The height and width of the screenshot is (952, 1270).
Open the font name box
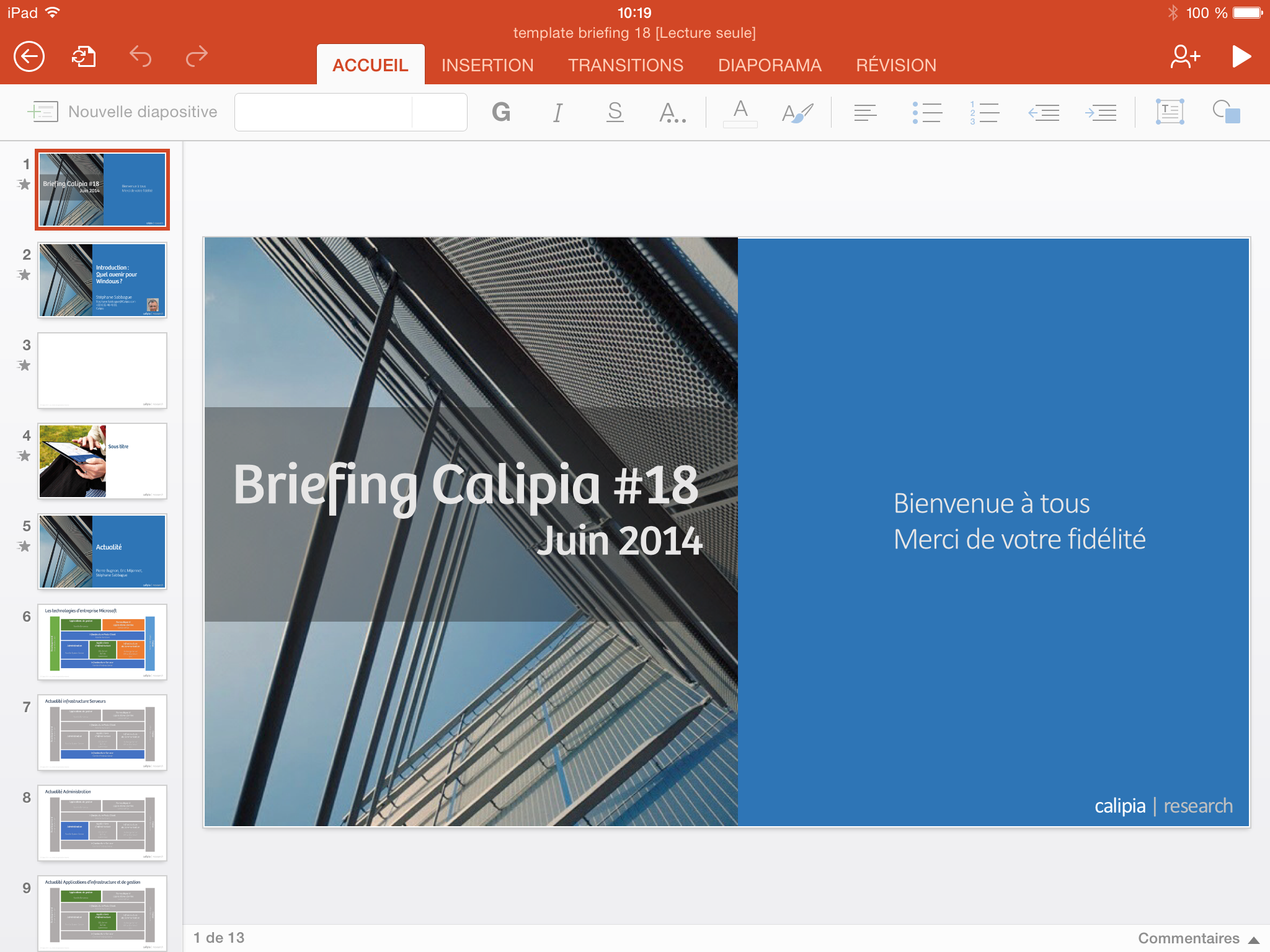click(323, 112)
